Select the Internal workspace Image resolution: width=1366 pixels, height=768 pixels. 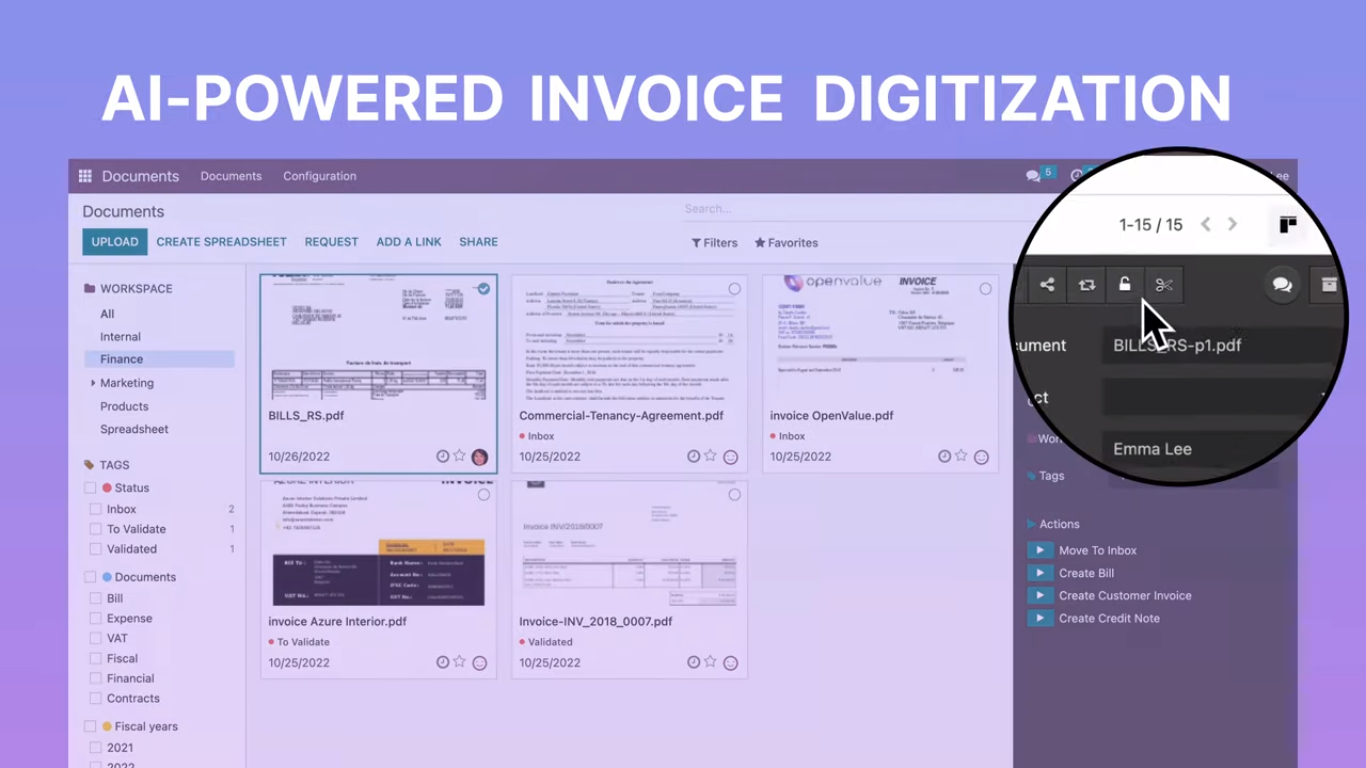coord(120,337)
